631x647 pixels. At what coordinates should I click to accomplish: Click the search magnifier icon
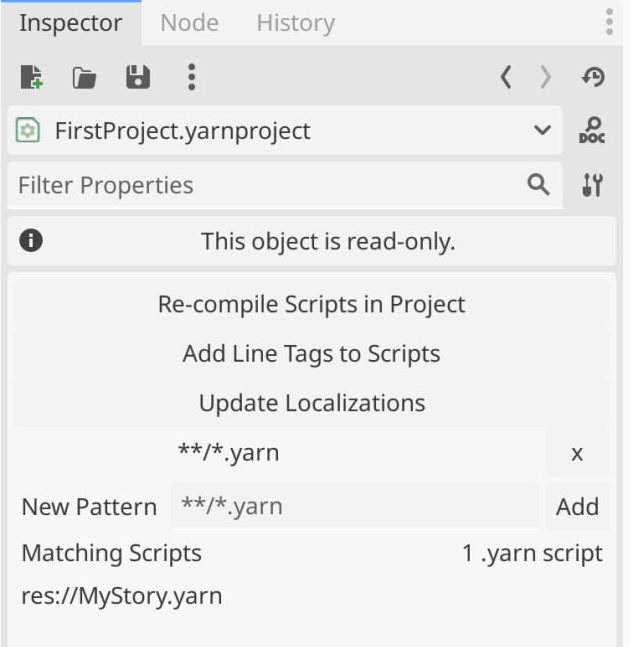pos(538,184)
